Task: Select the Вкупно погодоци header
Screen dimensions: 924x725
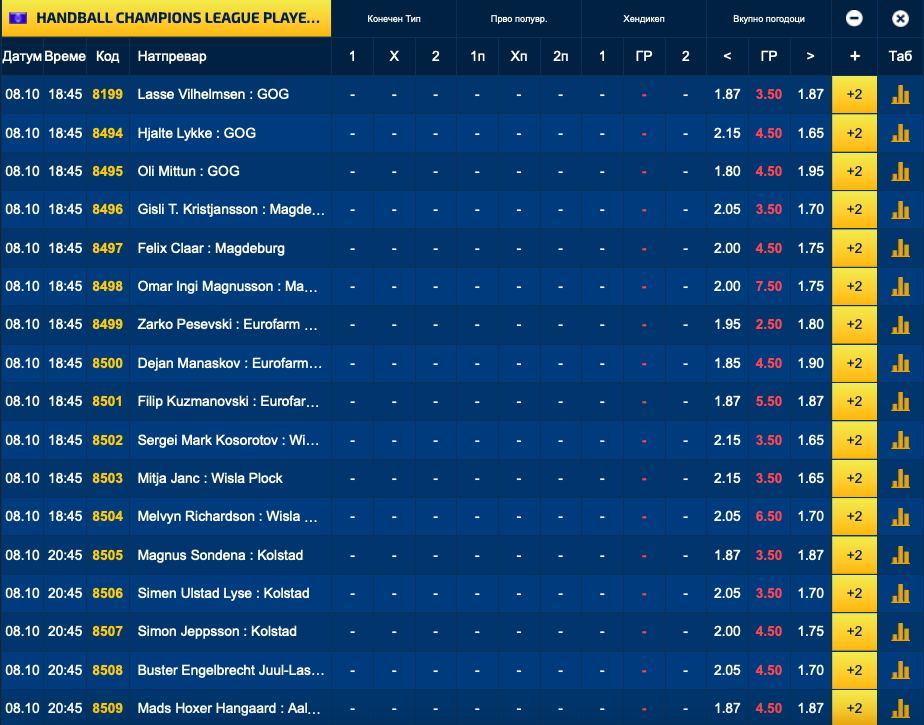Action: [768, 19]
